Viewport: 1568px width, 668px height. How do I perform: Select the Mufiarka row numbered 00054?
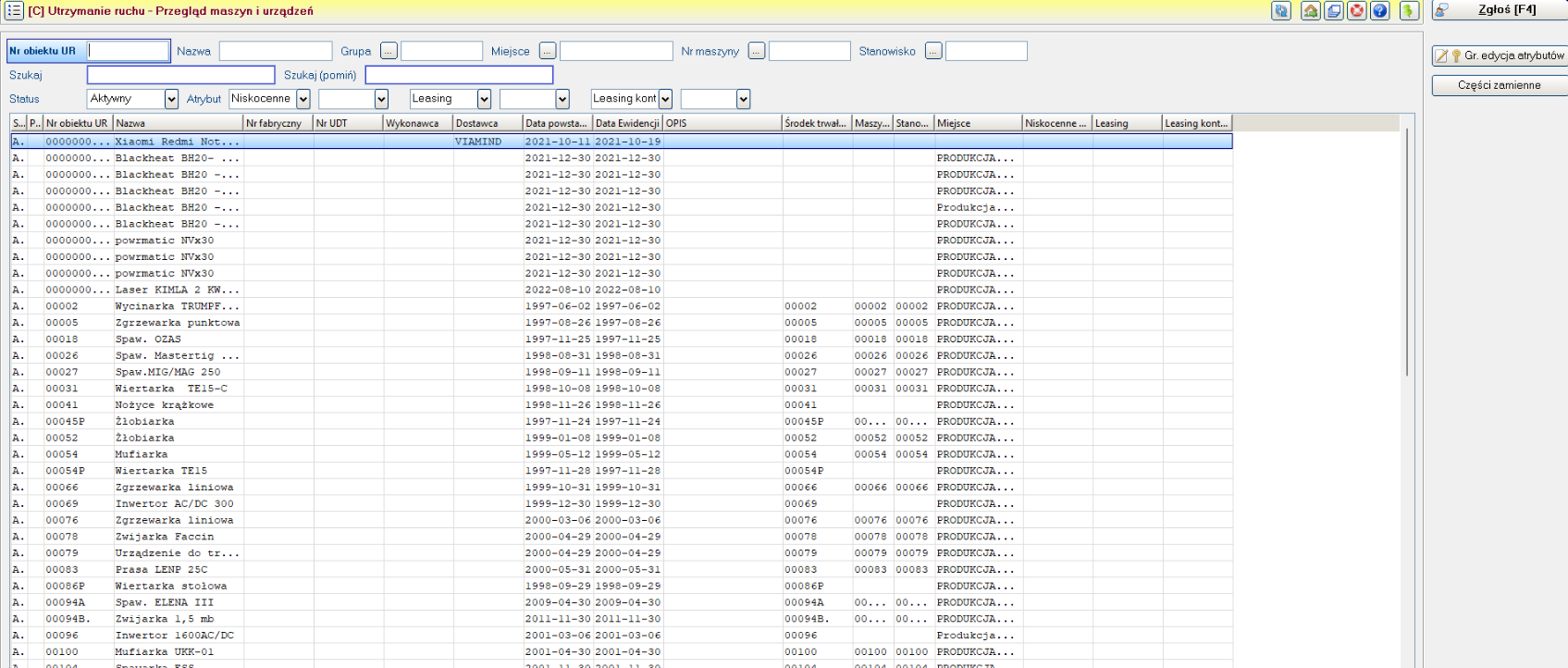[x=621, y=454]
